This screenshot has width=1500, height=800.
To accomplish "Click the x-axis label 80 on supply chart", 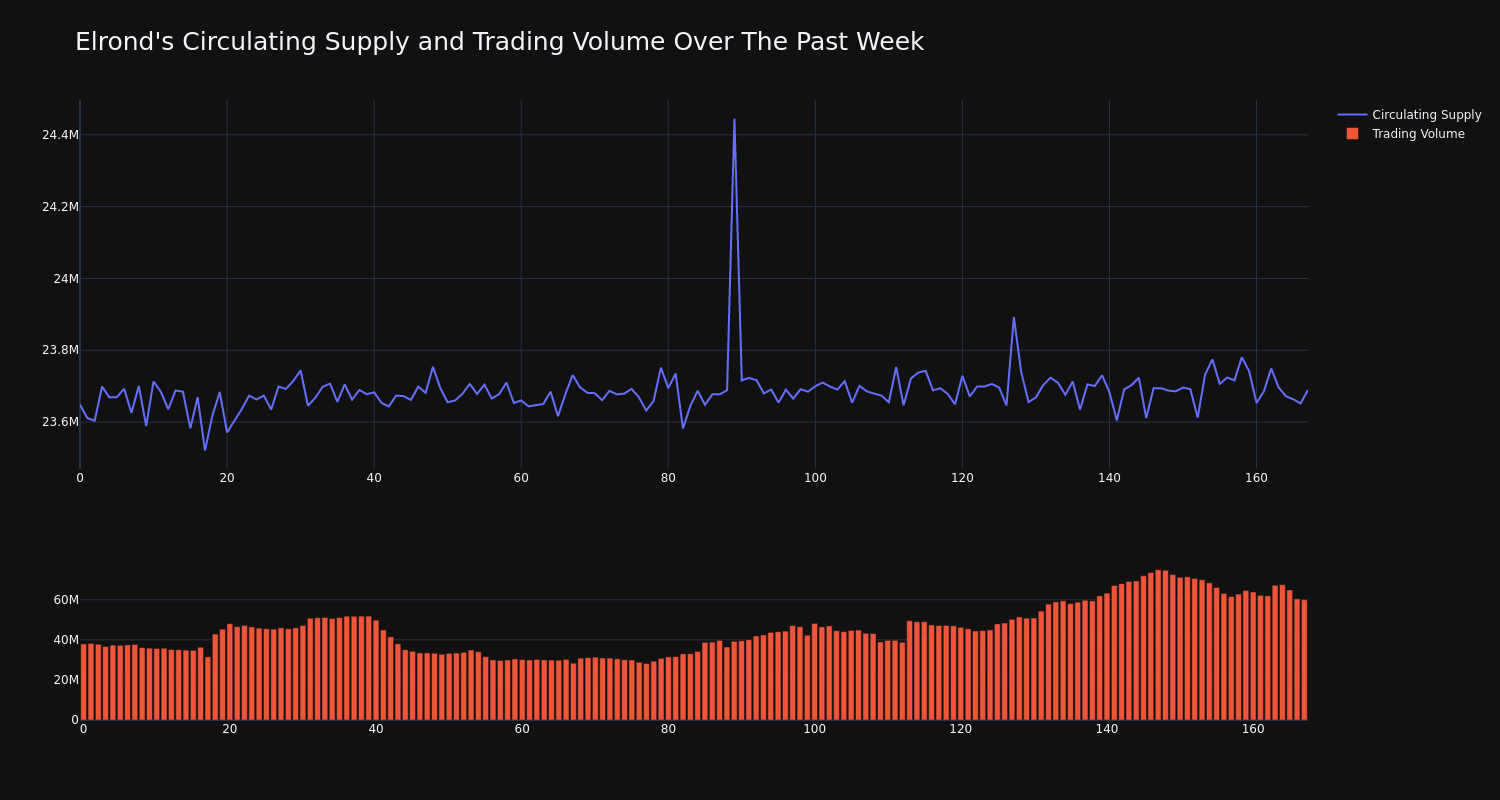I will coord(668,478).
